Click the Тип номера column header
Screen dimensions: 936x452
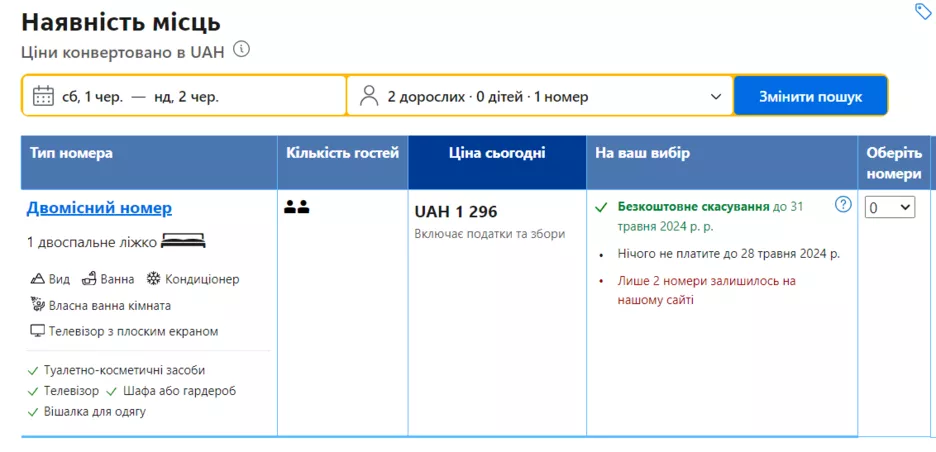pos(71,153)
